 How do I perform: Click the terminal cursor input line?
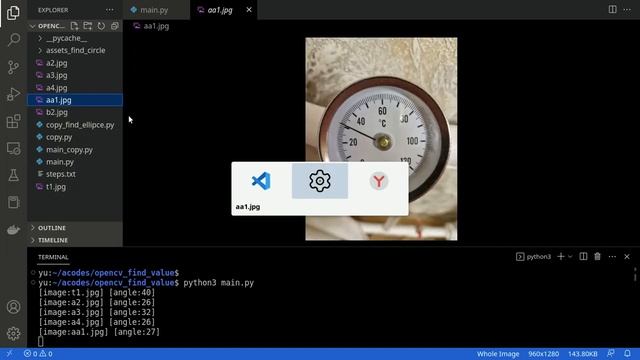tap(41, 342)
